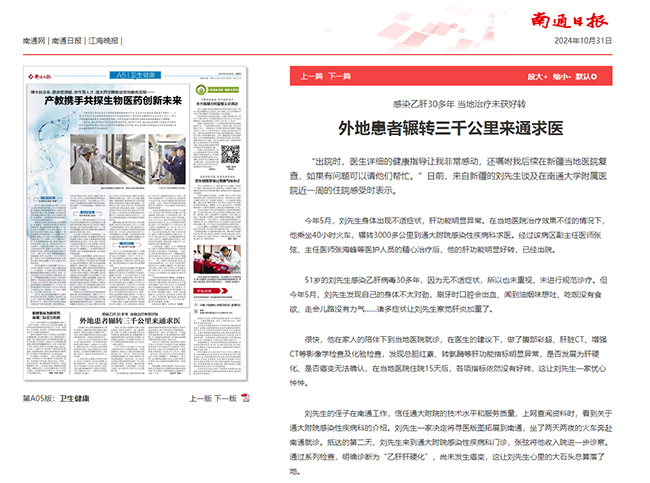
Task: Click the A51 卫生健康 page header banner
Action: (x=133, y=74)
